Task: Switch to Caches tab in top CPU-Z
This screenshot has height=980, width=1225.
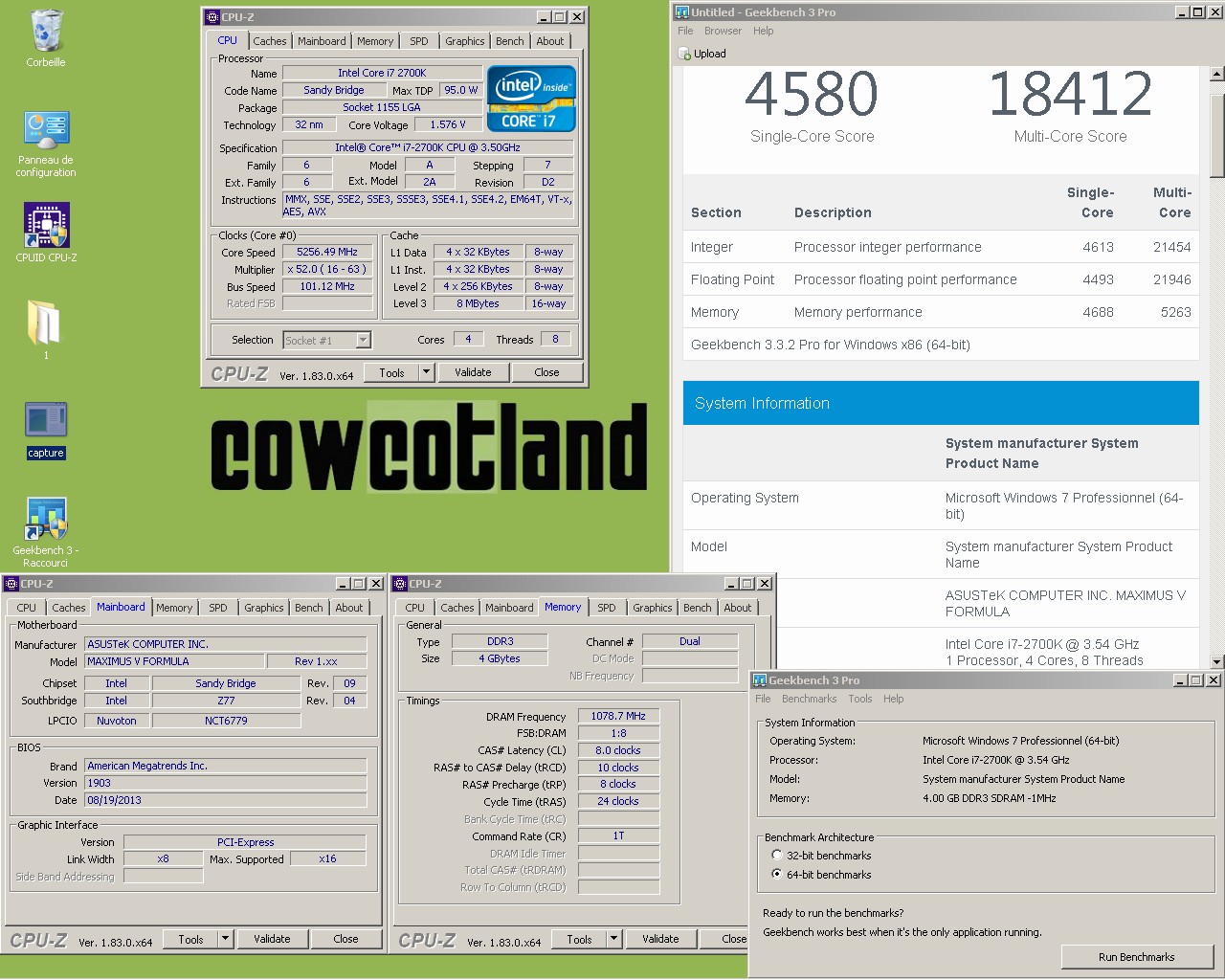Action: tap(269, 41)
